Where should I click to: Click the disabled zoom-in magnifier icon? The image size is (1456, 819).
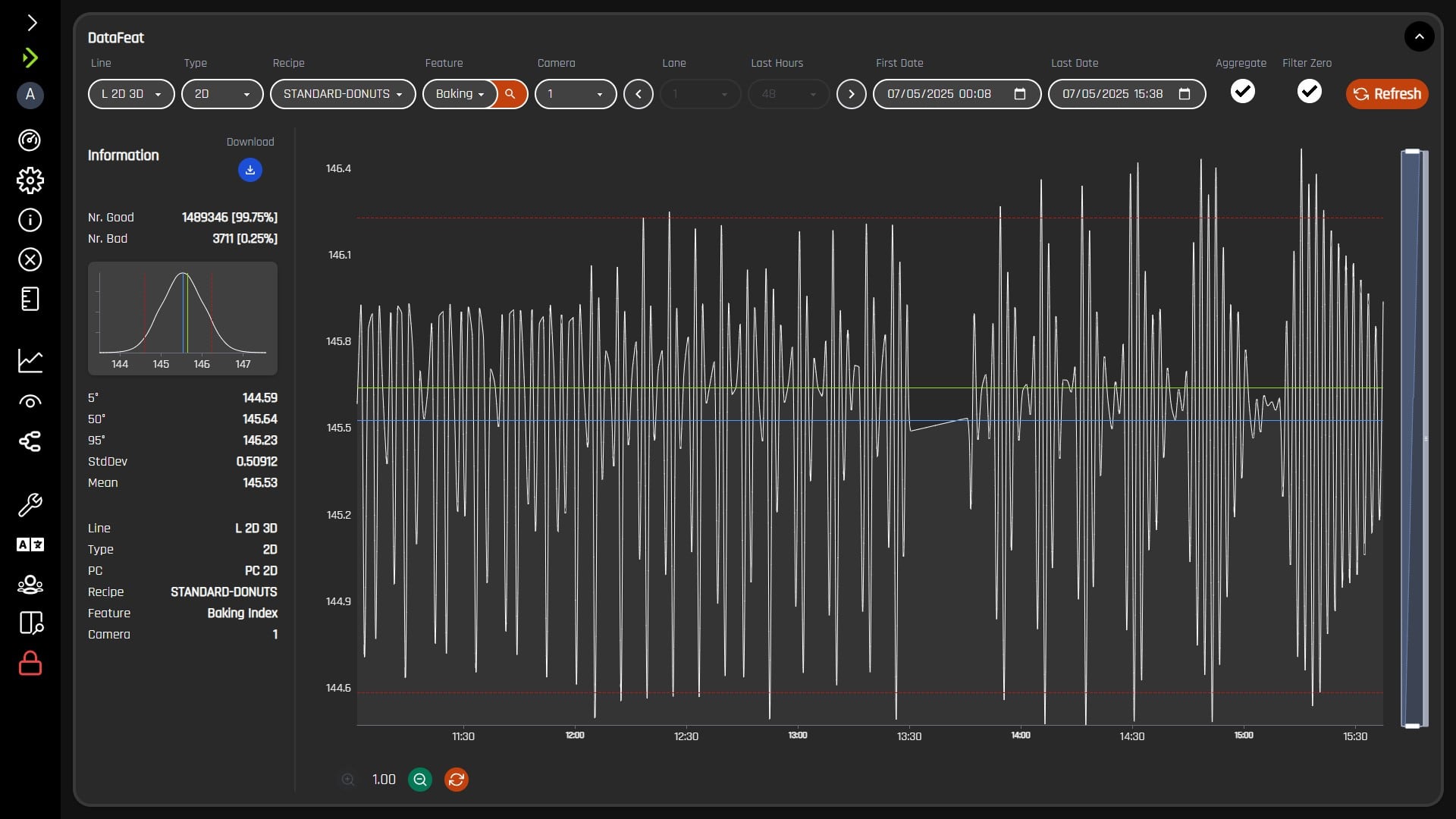click(348, 780)
